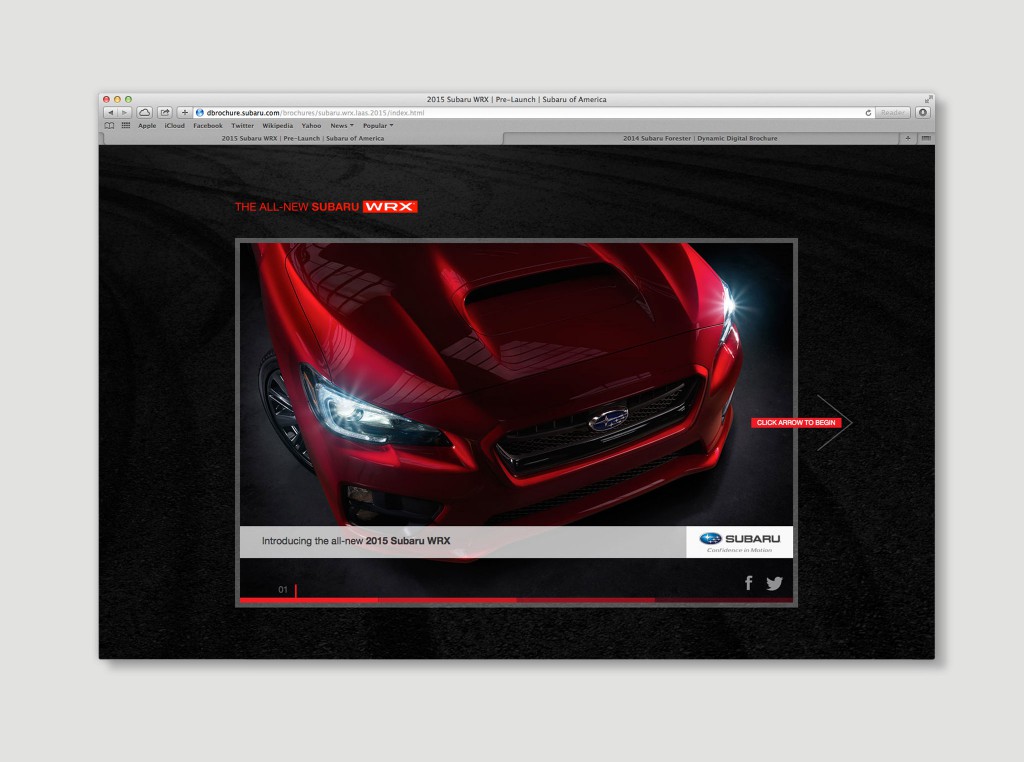Viewport: 1024px width, 762px height.
Task: Share the brochure on Twitter icon
Action: pos(775,583)
